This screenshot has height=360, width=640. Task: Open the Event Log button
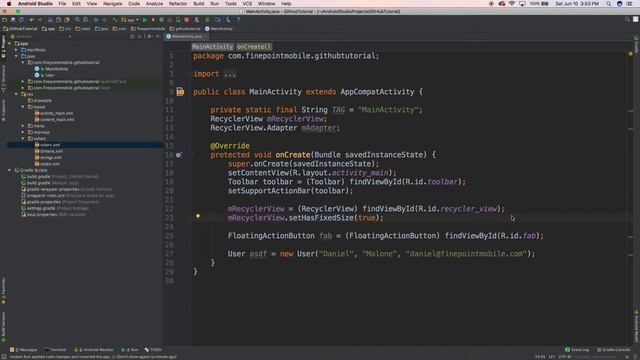577,350
